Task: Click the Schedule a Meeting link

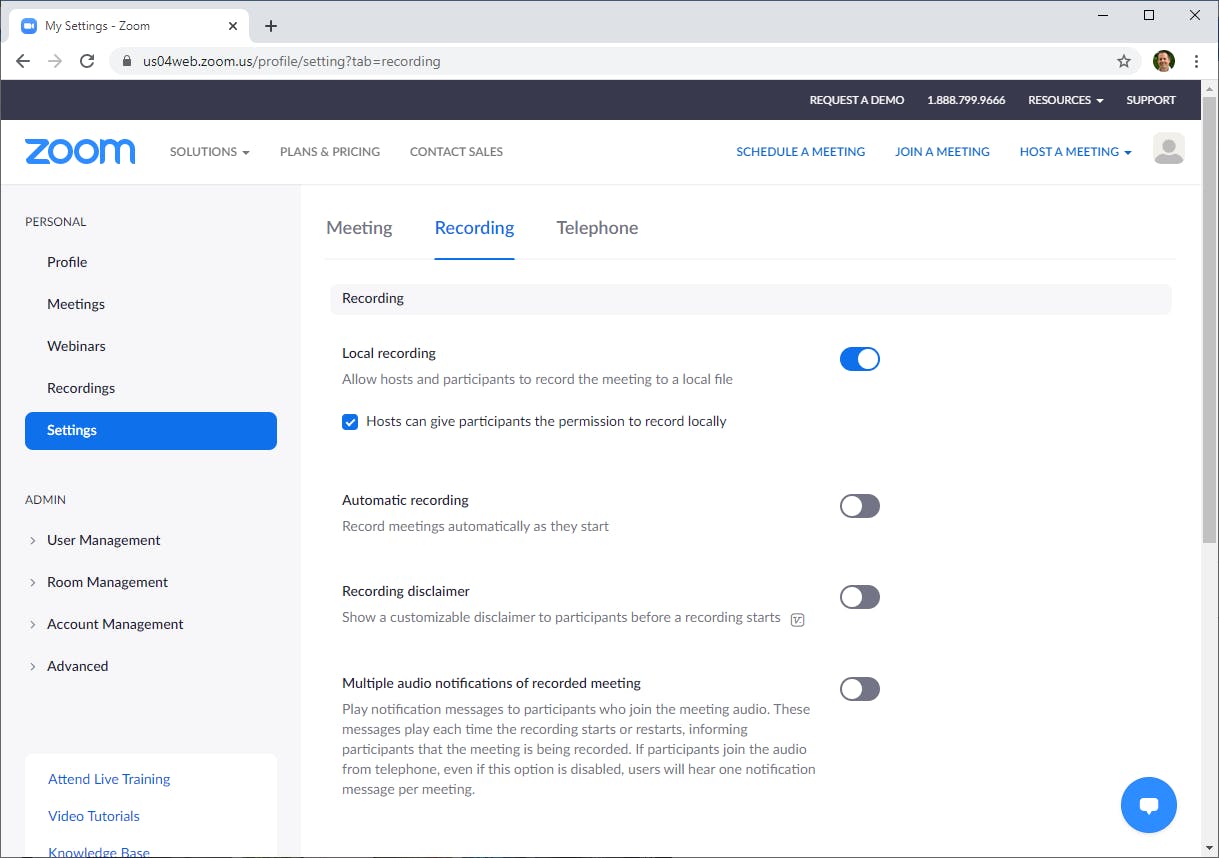Action: (x=800, y=152)
